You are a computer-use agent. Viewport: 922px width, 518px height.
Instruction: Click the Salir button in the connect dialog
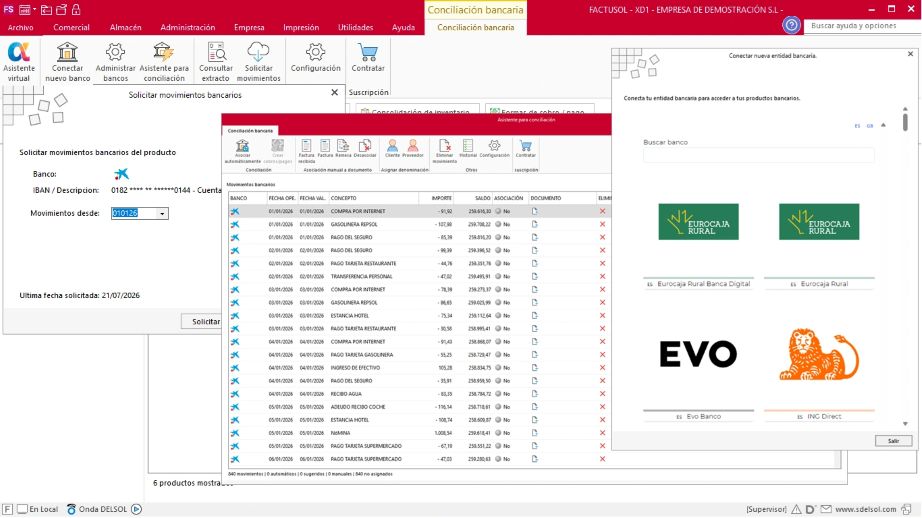click(893, 441)
